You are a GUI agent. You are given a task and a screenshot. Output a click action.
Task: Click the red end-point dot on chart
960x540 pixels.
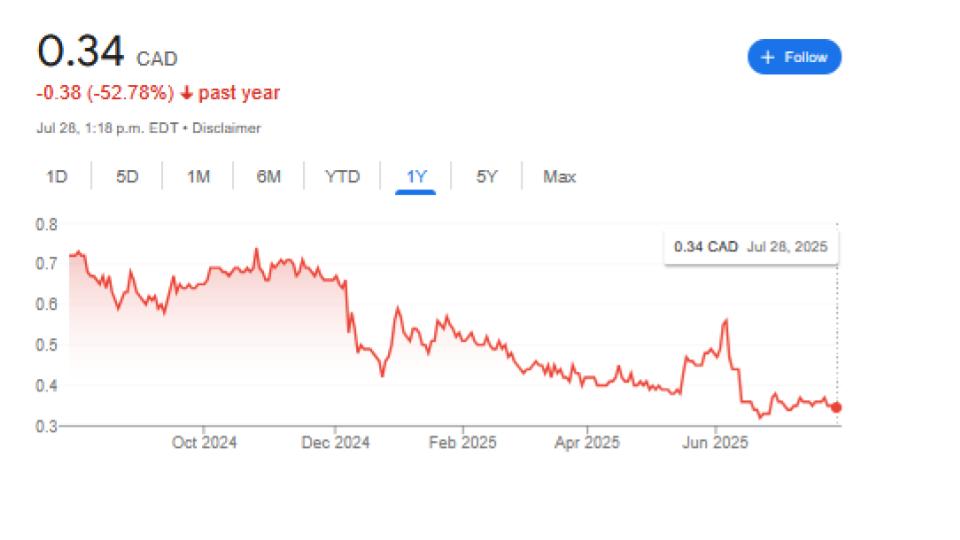coord(836,407)
